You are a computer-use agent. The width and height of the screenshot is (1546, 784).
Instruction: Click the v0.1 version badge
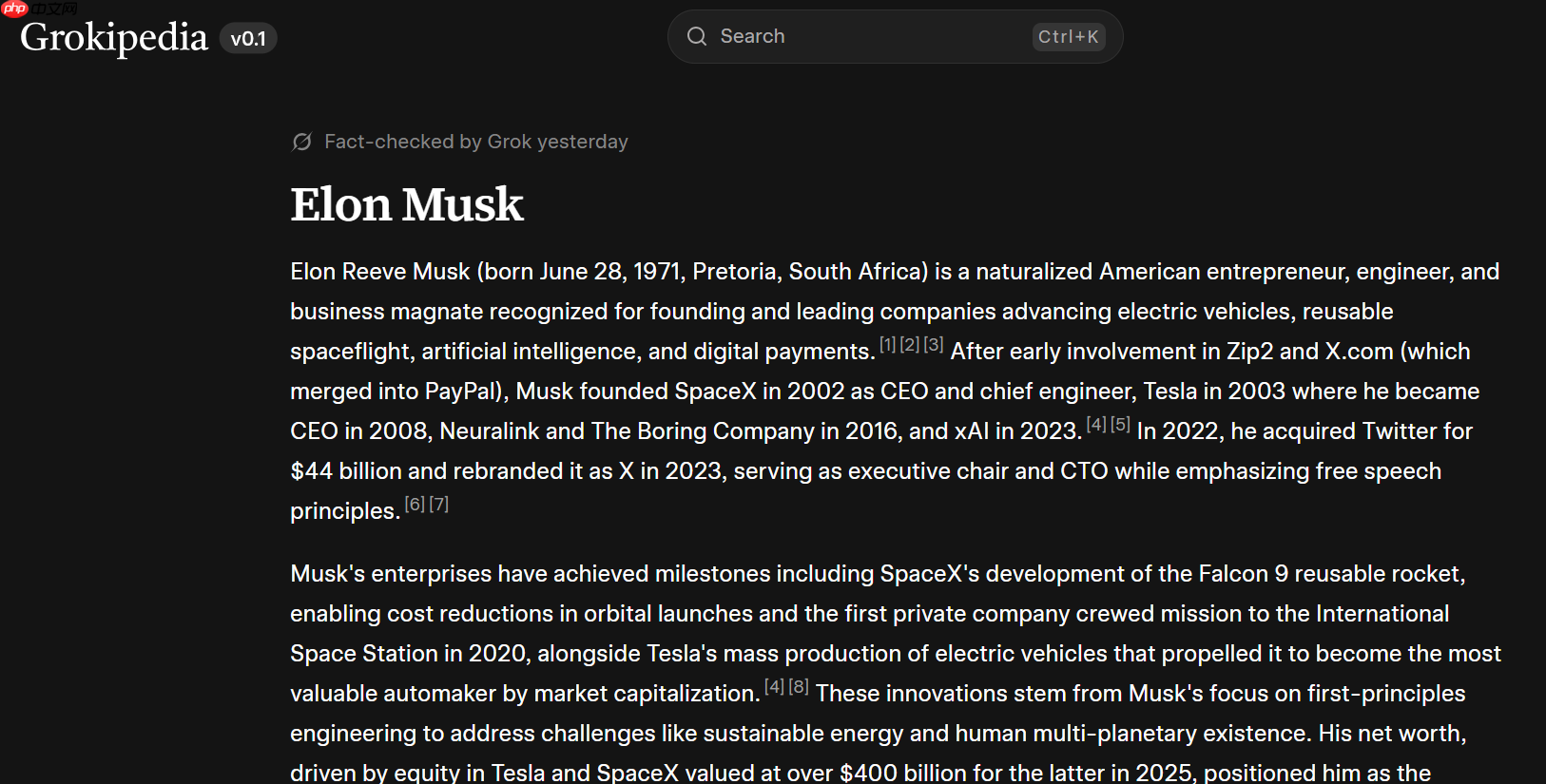tap(248, 39)
